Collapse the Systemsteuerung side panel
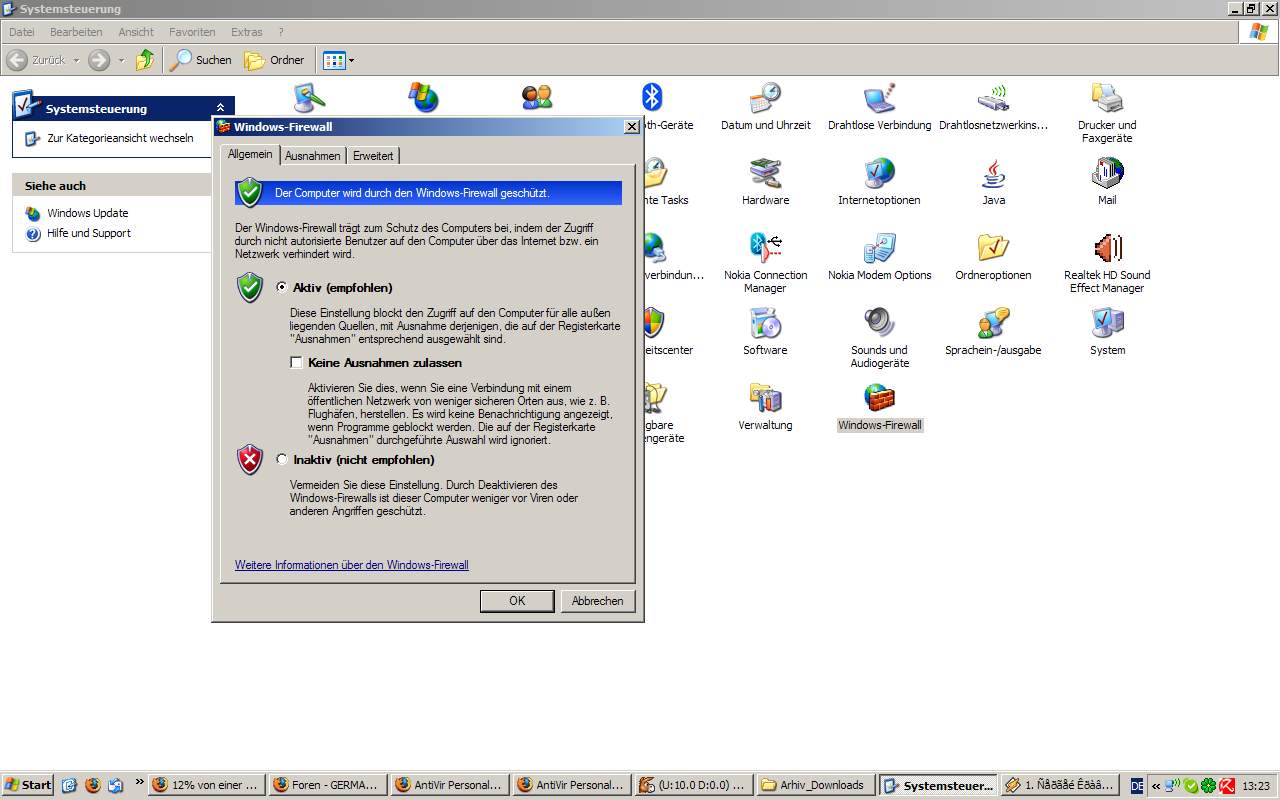Image resolution: width=1280 pixels, height=800 pixels. click(221, 108)
